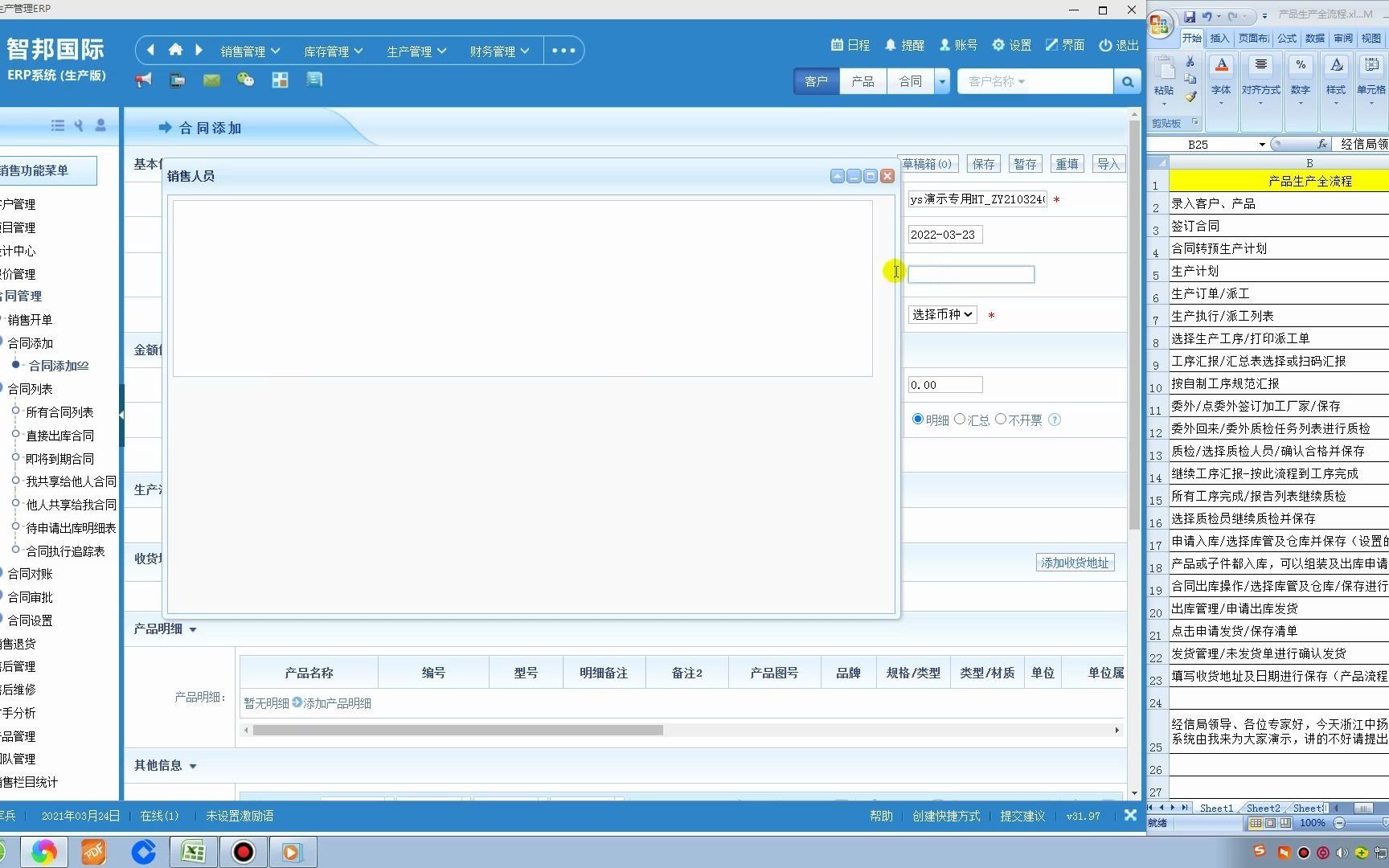Select the 汇总 invoice radio button
The width and height of the screenshot is (1389, 868).
coord(959,420)
